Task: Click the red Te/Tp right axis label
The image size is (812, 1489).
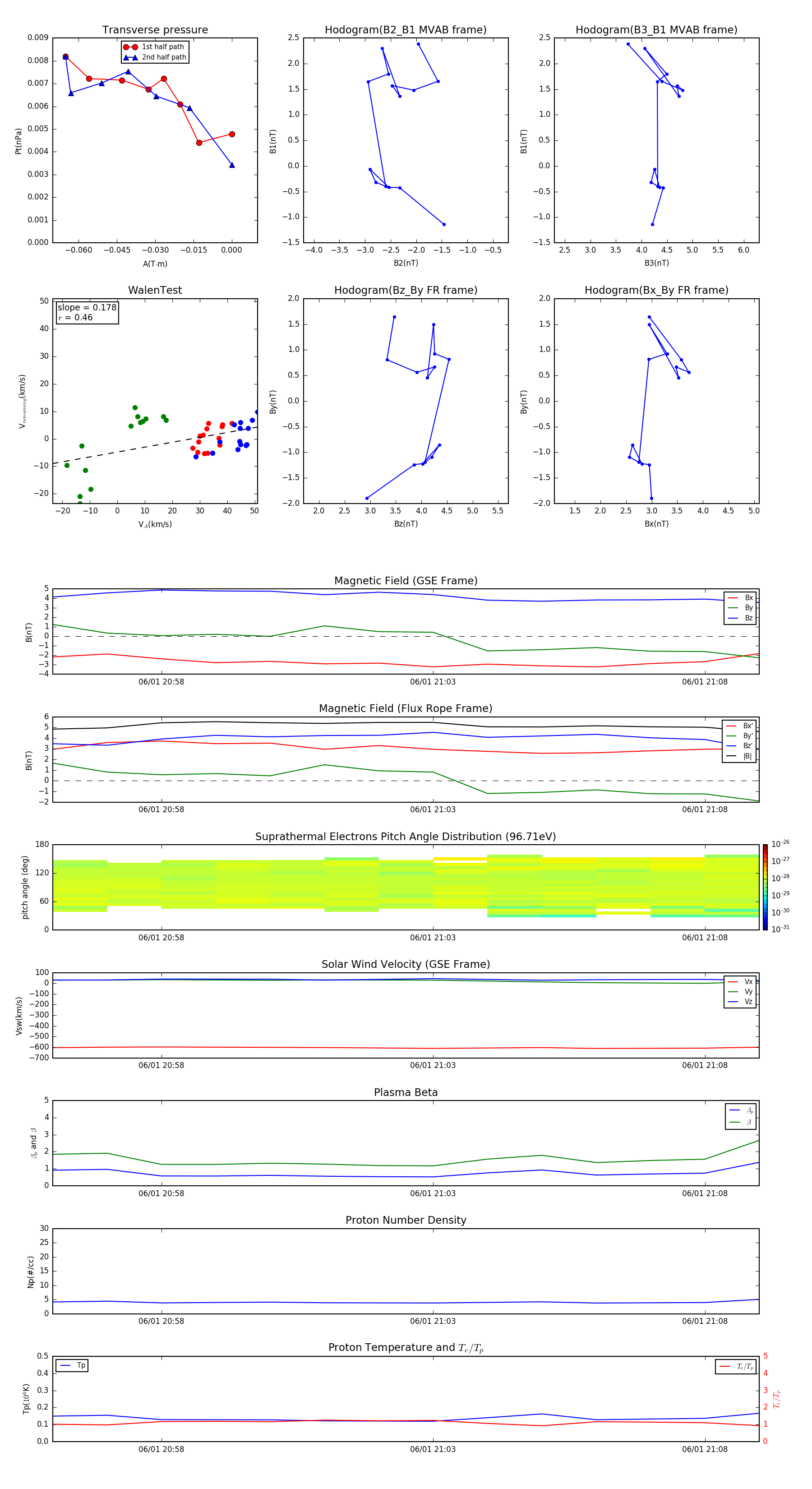Action: tap(777, 1399)
